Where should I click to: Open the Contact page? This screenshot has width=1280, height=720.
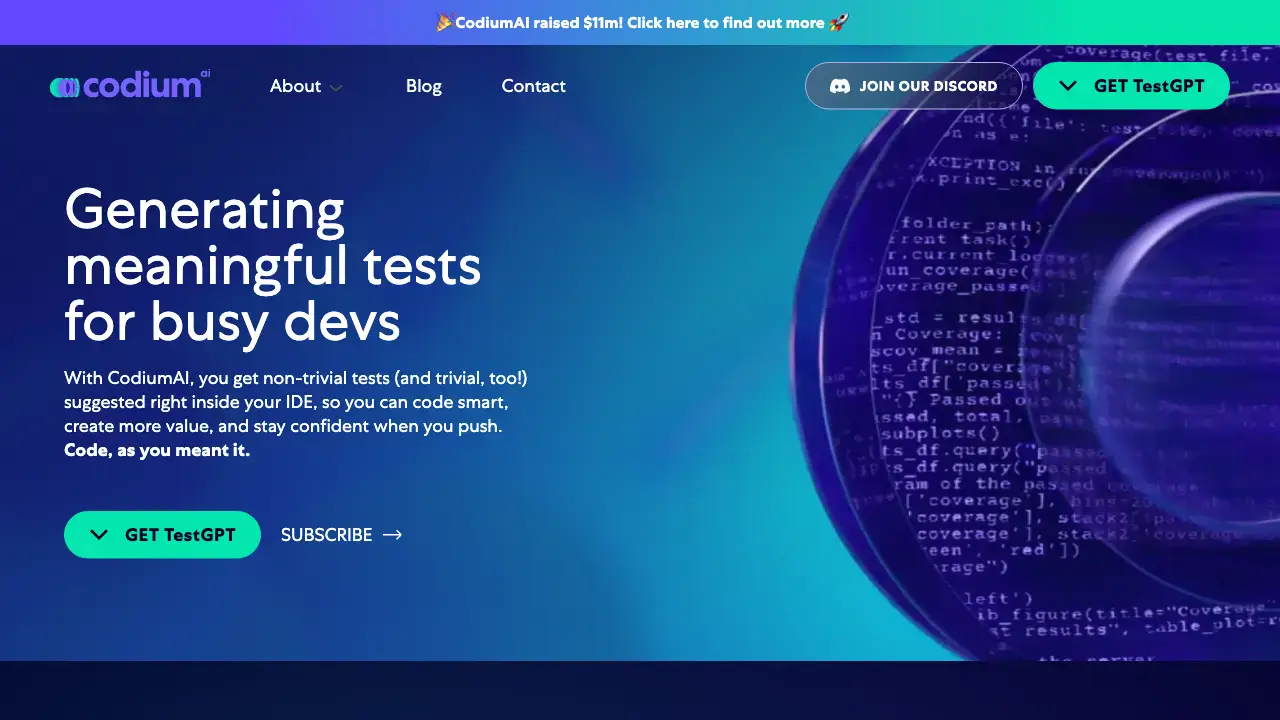point(533,86)
